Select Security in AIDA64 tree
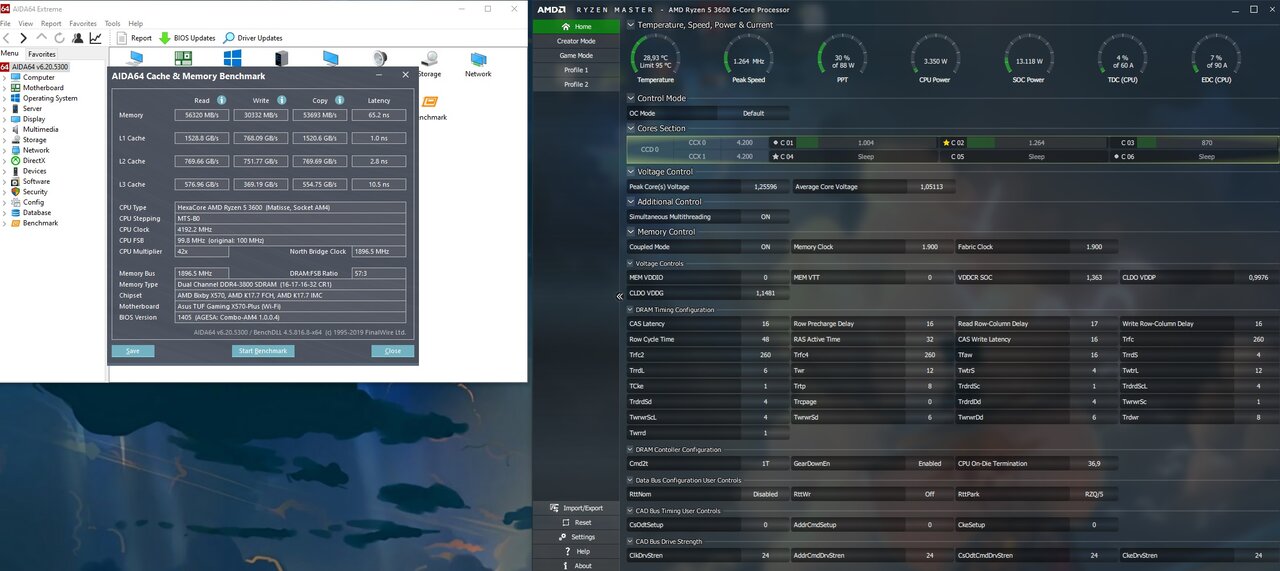The width and height of the screenshot is (1280, 571). 35,192
